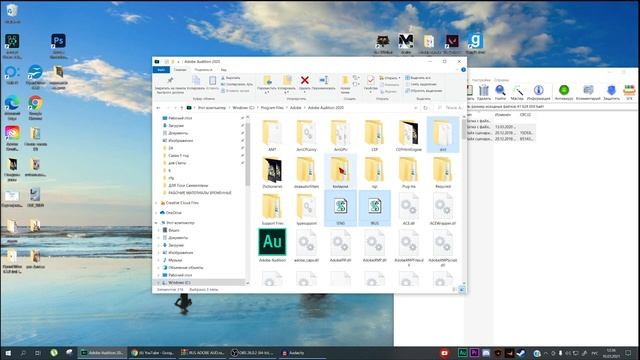Click the OBS taskbar button
The height and width of the screenshot is (360, 640).
[252, 353]
